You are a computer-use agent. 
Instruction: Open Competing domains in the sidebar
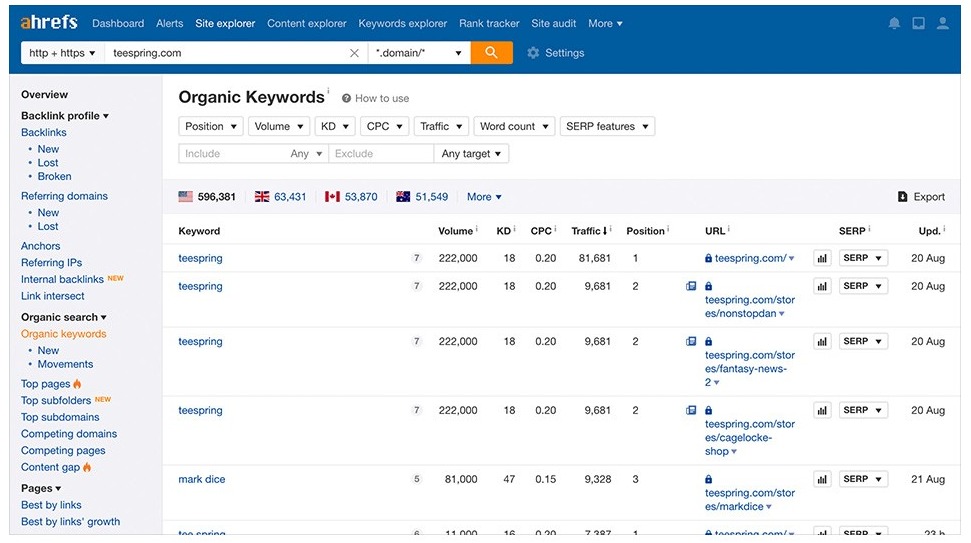pos(69,434)
